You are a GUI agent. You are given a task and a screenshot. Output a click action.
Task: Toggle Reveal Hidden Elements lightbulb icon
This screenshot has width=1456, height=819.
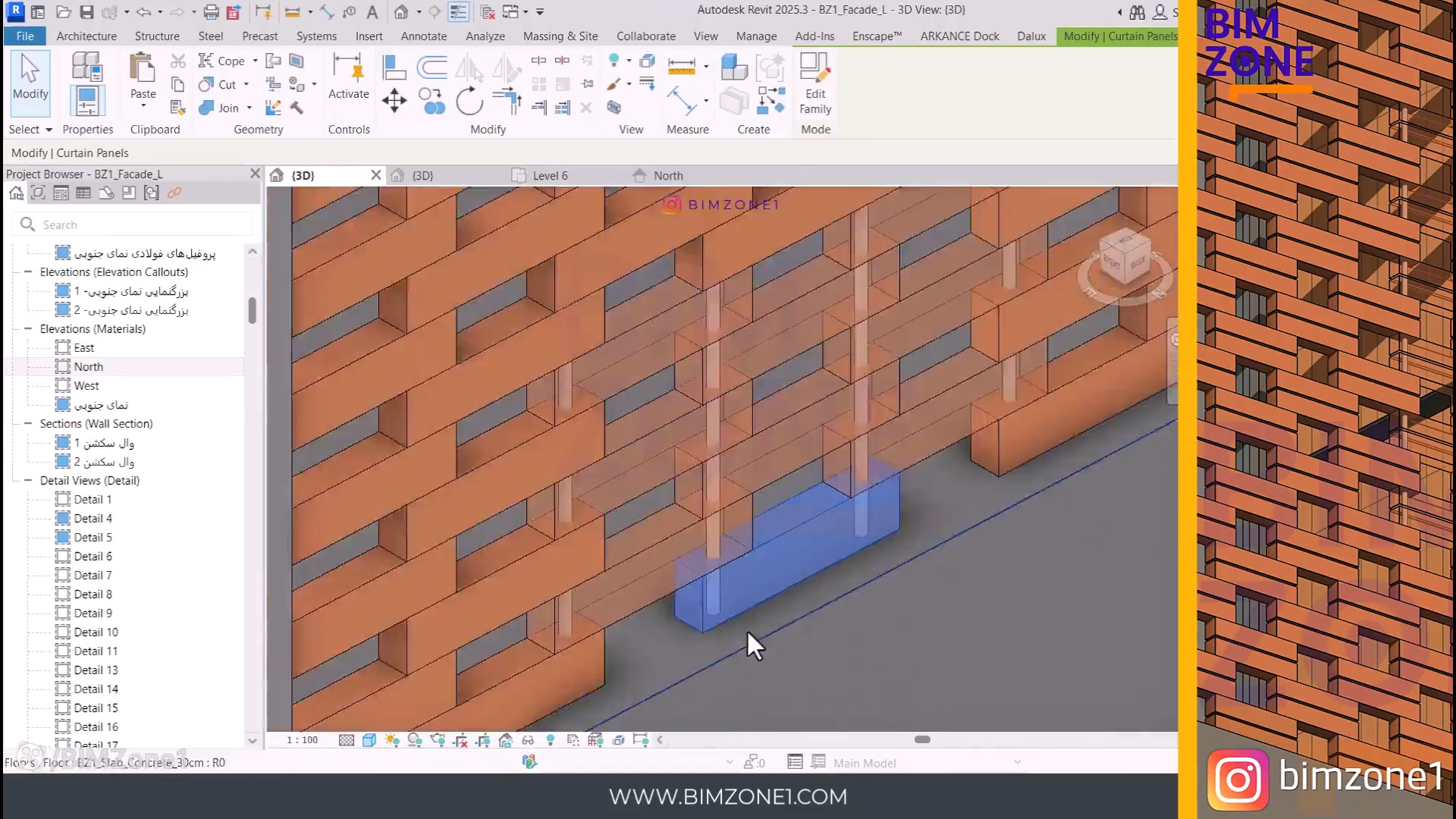point(551,740)
